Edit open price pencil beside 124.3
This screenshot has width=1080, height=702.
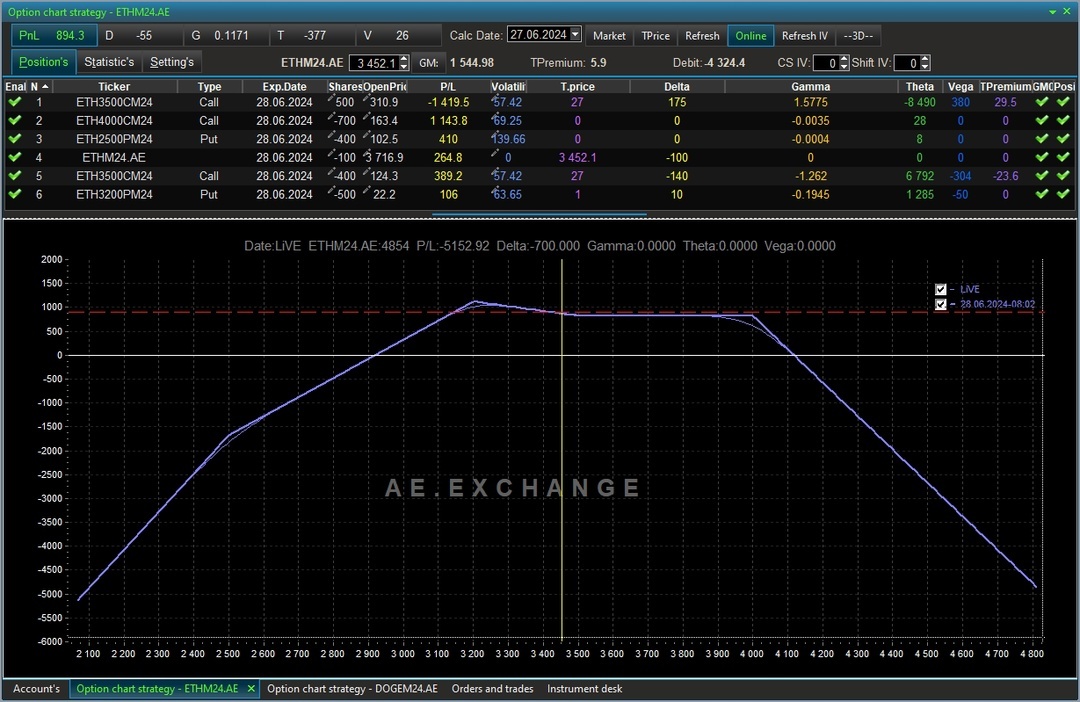pyautogui.click(x=366, y=173)
